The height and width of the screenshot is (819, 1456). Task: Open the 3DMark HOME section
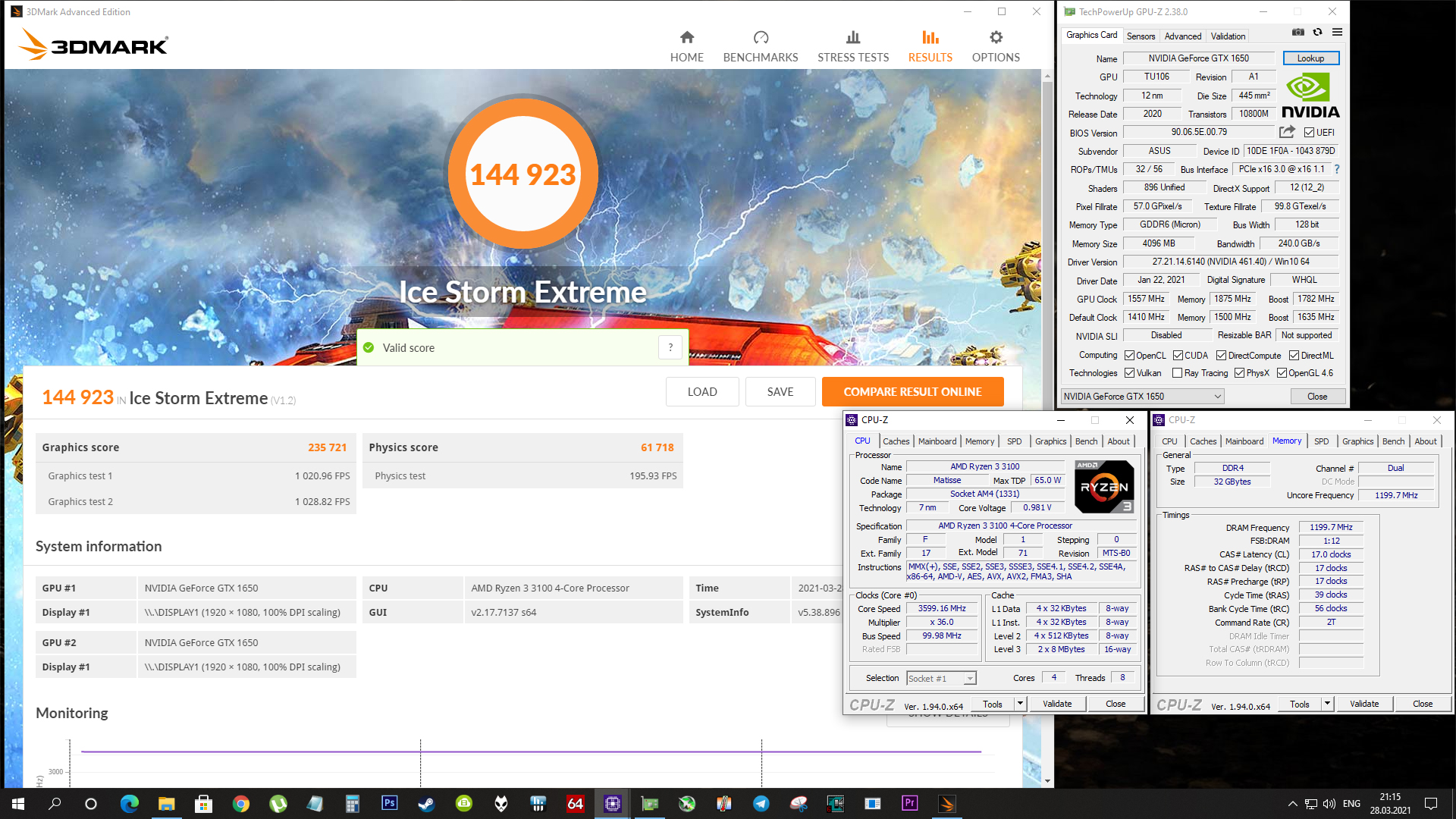point(686,46)
